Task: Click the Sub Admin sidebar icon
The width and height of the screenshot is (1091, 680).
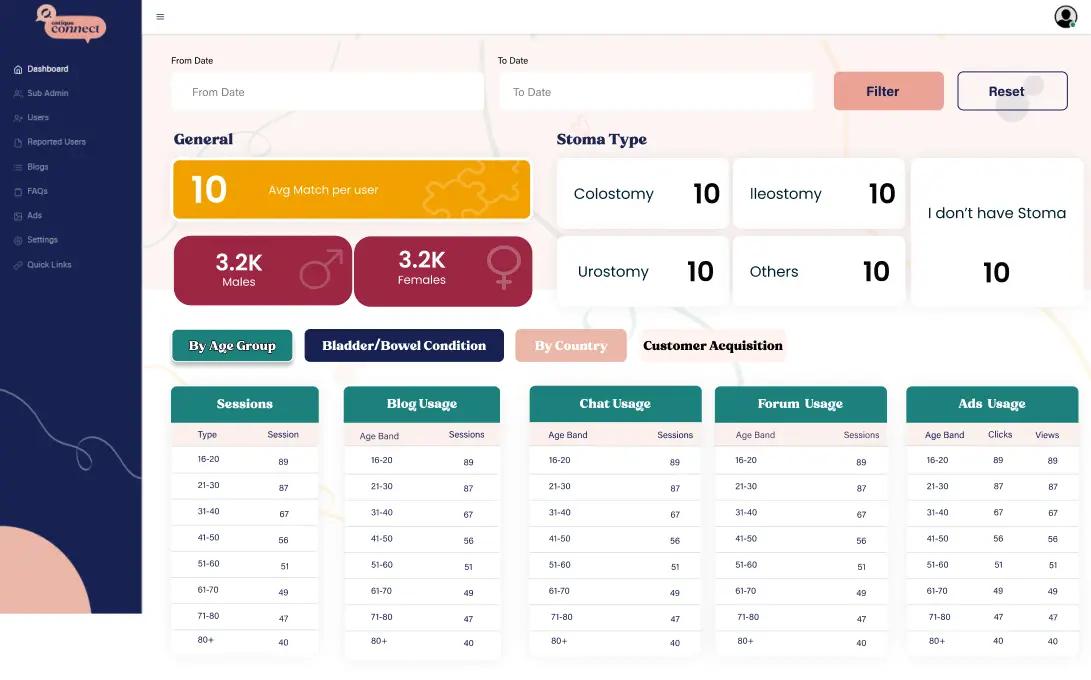Action: click(18, 94)
